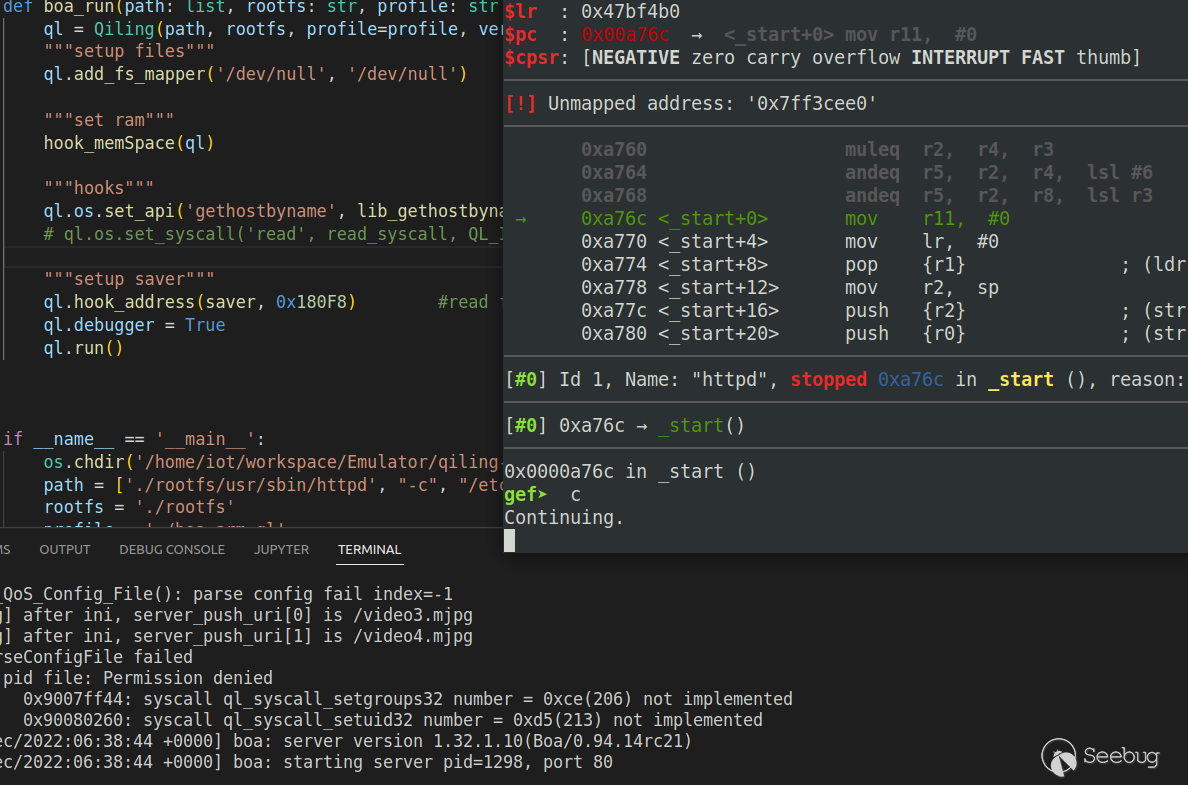This screenshot has width=1188, height=785.
Task: Select the DEBUG CONSOLE tab
Action: (x=172, y=550)
